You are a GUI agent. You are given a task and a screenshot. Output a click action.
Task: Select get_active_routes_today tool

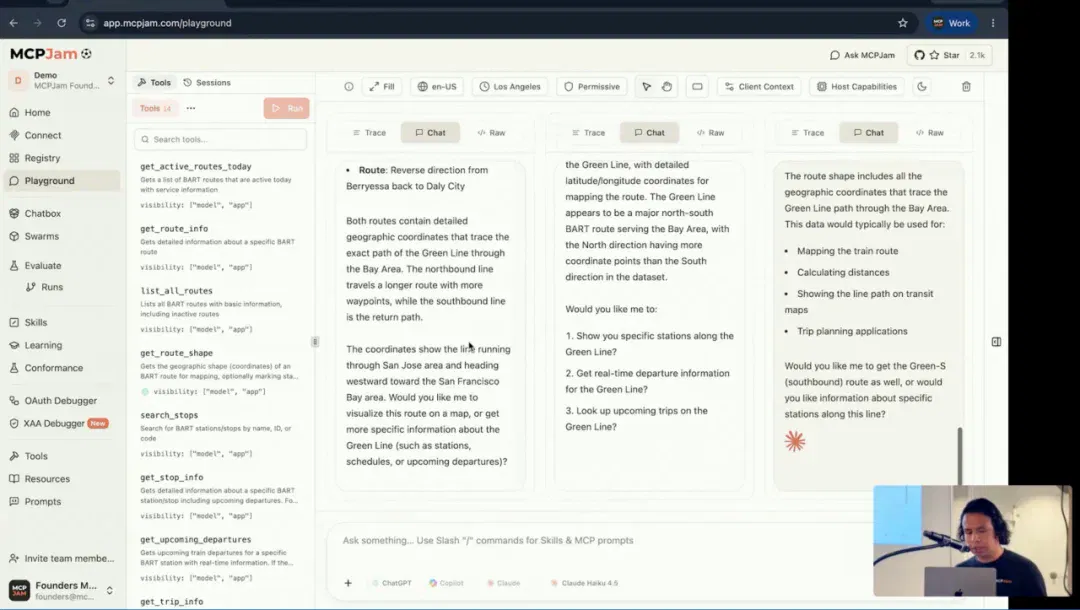point(220,185)
